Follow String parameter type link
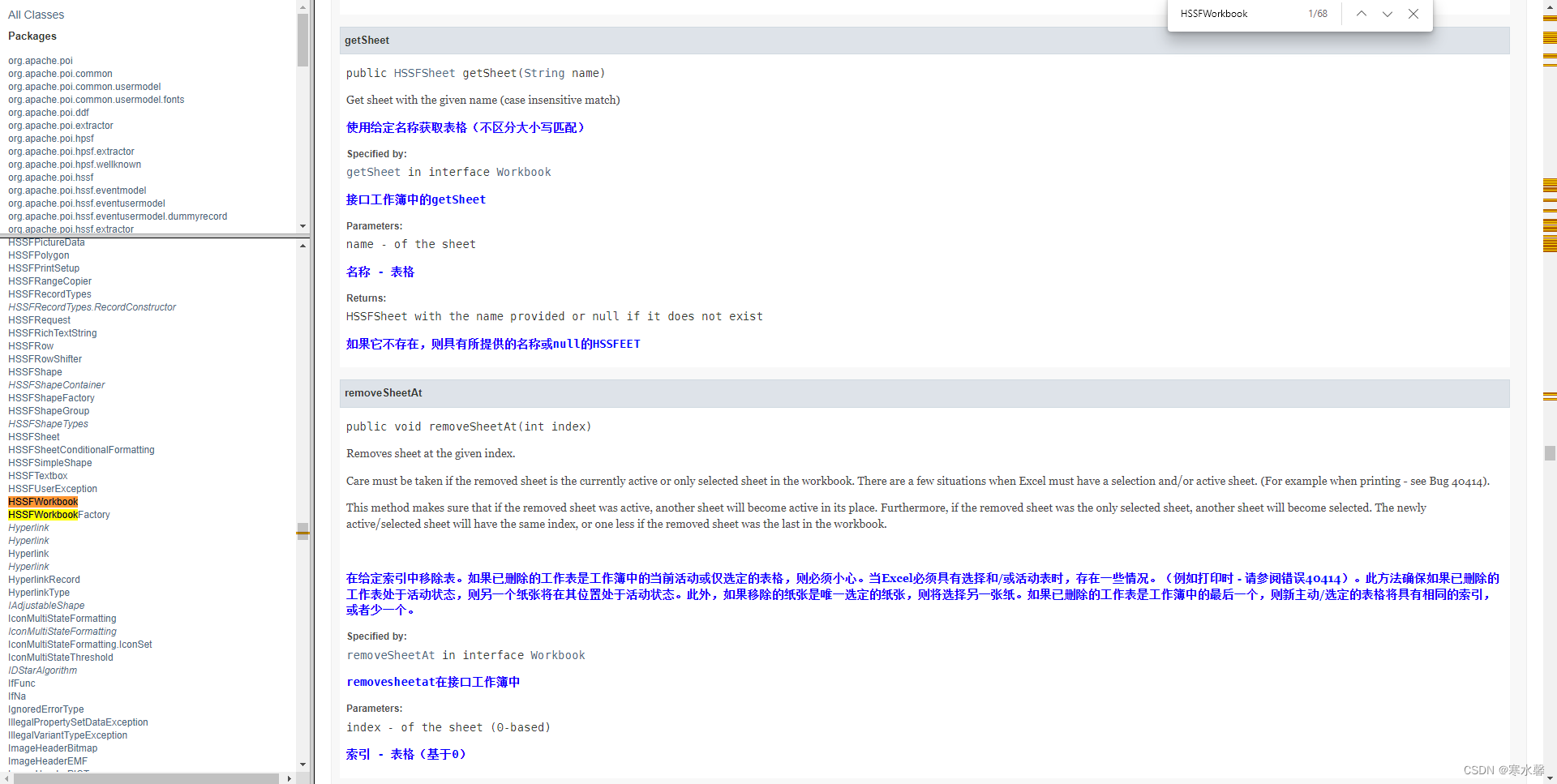Screen dimensions: 1557x784 pos(544,73)
